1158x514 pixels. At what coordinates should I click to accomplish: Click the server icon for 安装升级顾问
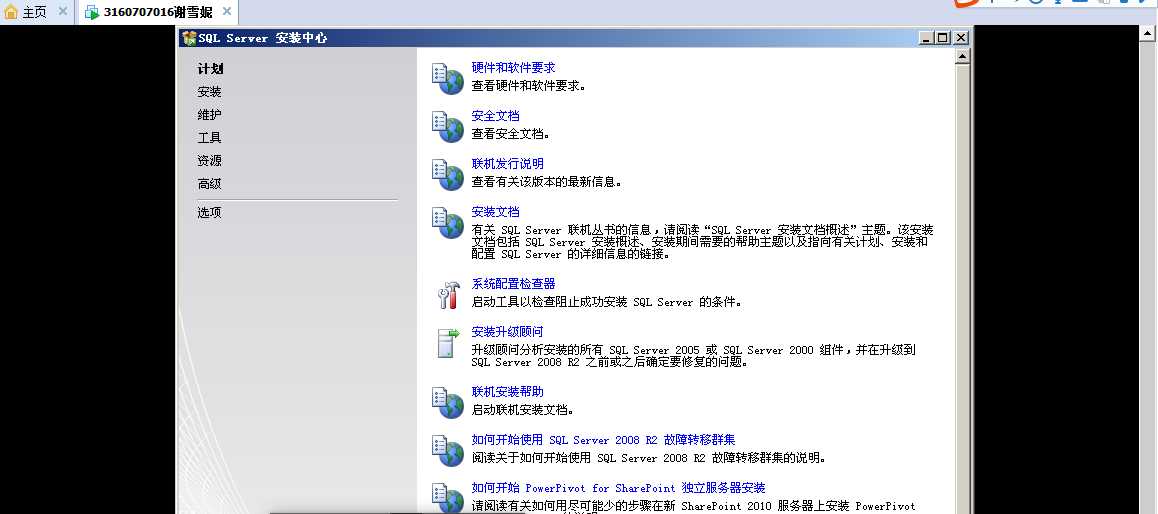[448, 343]
